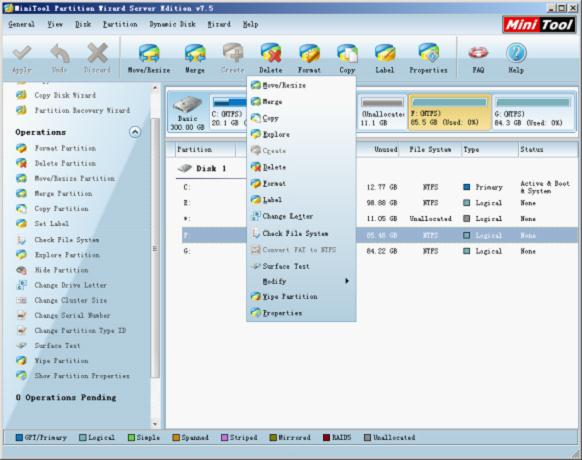Choose Change Letter in context menu
Image resolution: width=582 pixels, height=460 pixels.
click(x=301, y=216)
